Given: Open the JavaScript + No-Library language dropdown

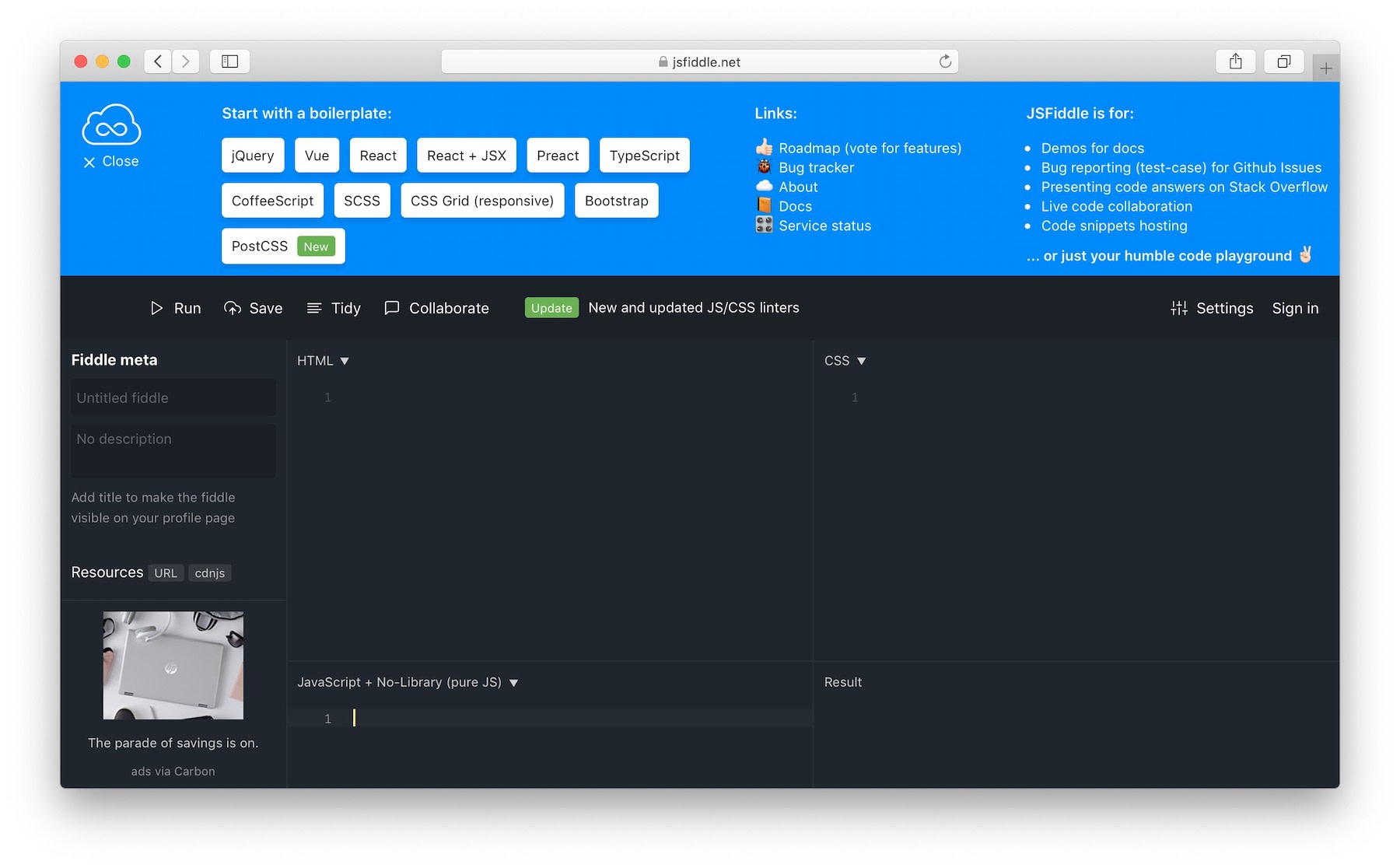Looking at the screenshot, I should (513, 682).
